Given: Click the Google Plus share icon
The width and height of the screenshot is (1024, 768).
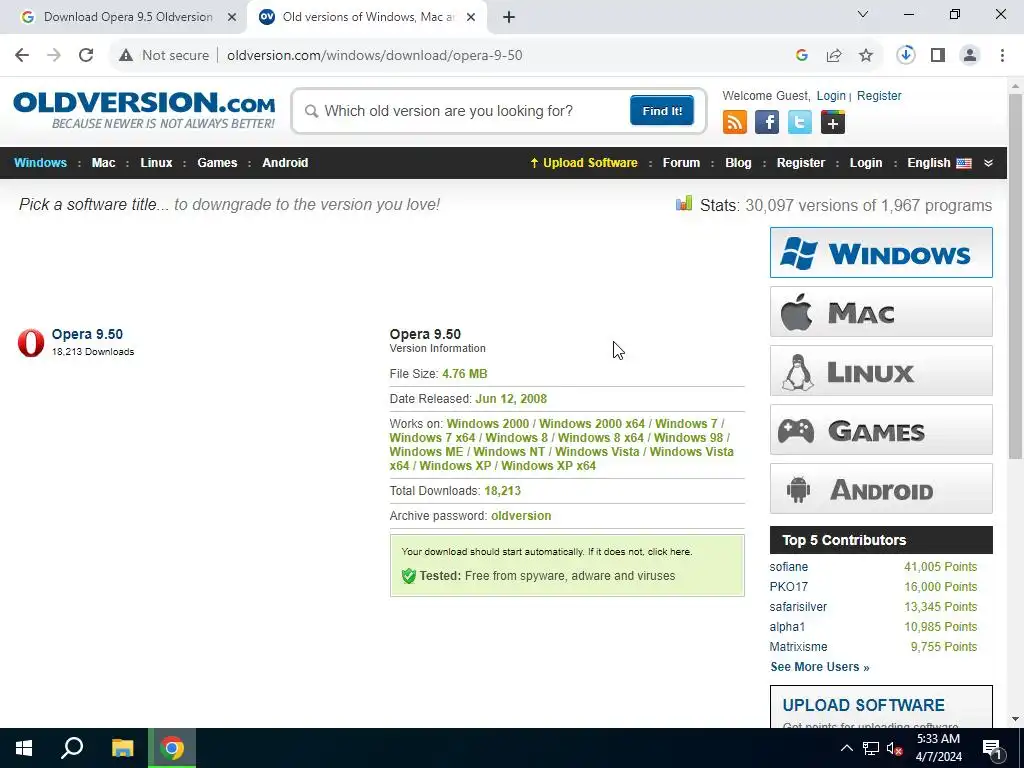Looking at the screenshot, I should (833, 122).
